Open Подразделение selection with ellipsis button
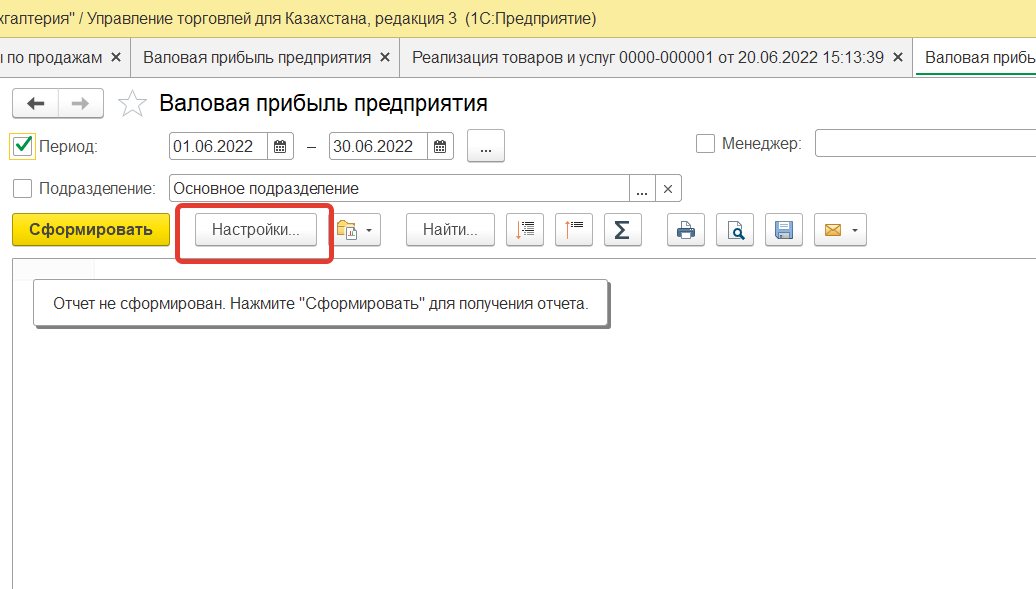Viewport: 1036px width, 589px height. coord(642,188)
